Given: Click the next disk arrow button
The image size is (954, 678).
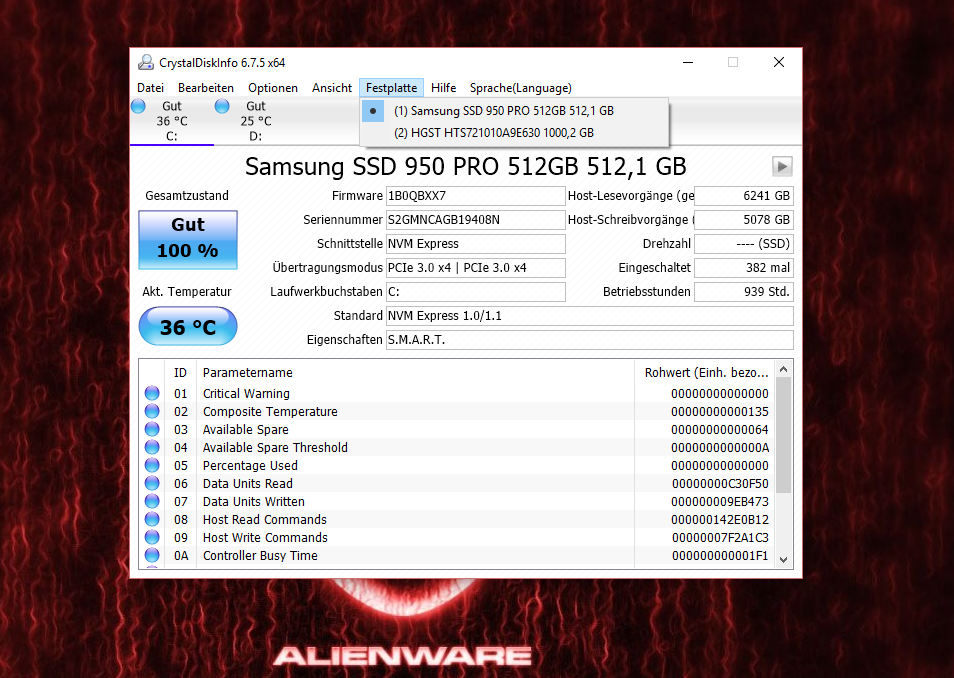Looking at the screenshot, I should [x=782, y=167].
